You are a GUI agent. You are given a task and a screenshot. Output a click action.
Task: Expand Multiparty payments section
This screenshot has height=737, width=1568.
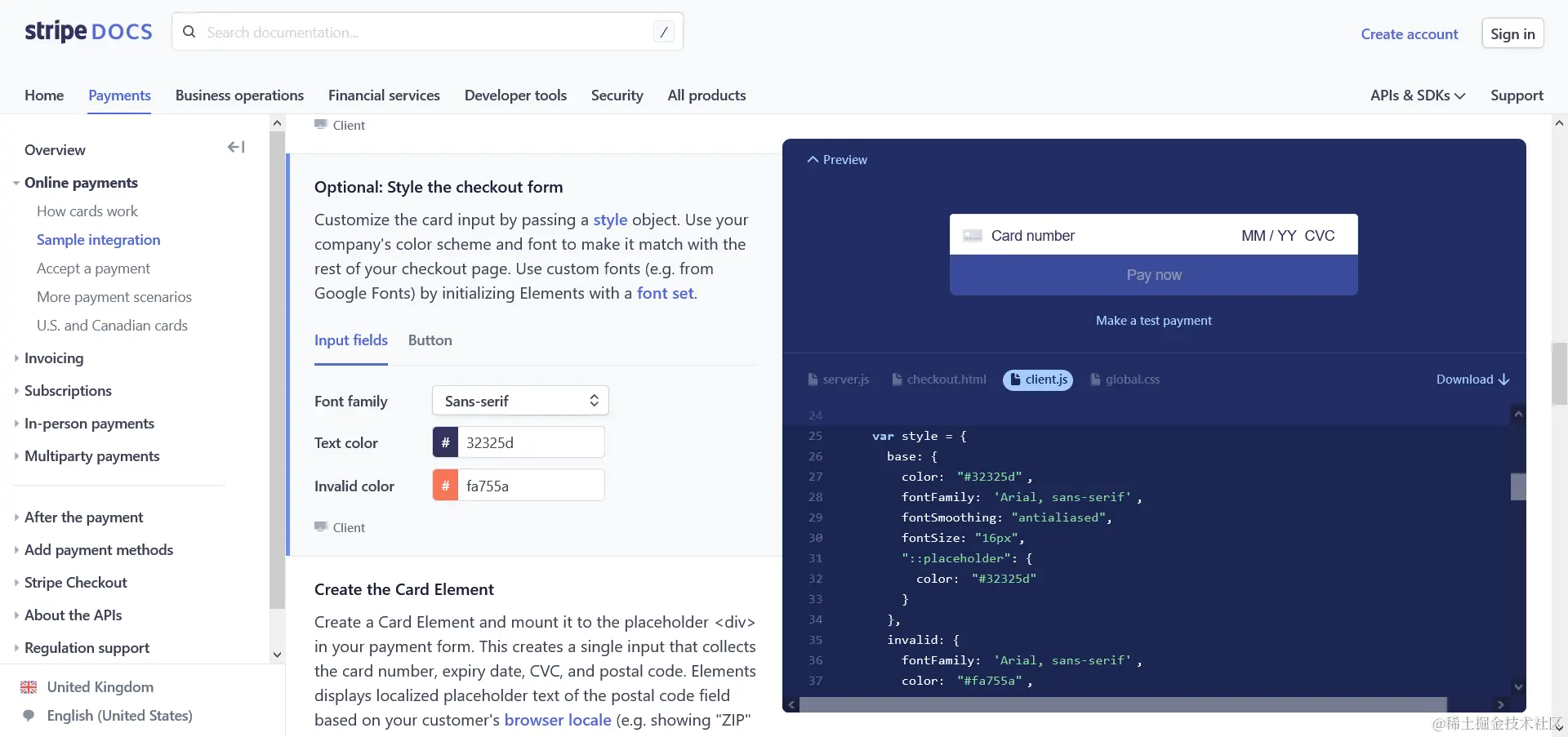coord(16,456)
